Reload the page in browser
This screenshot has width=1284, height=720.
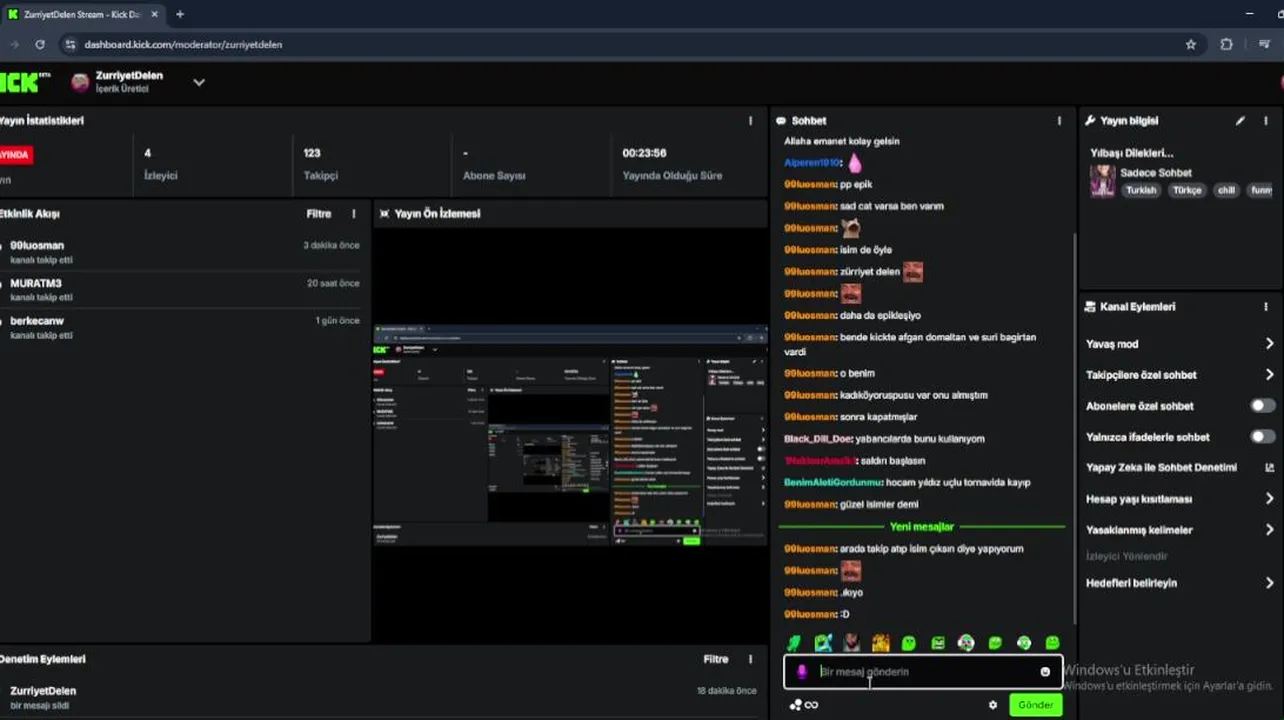[x=40, y=44]
